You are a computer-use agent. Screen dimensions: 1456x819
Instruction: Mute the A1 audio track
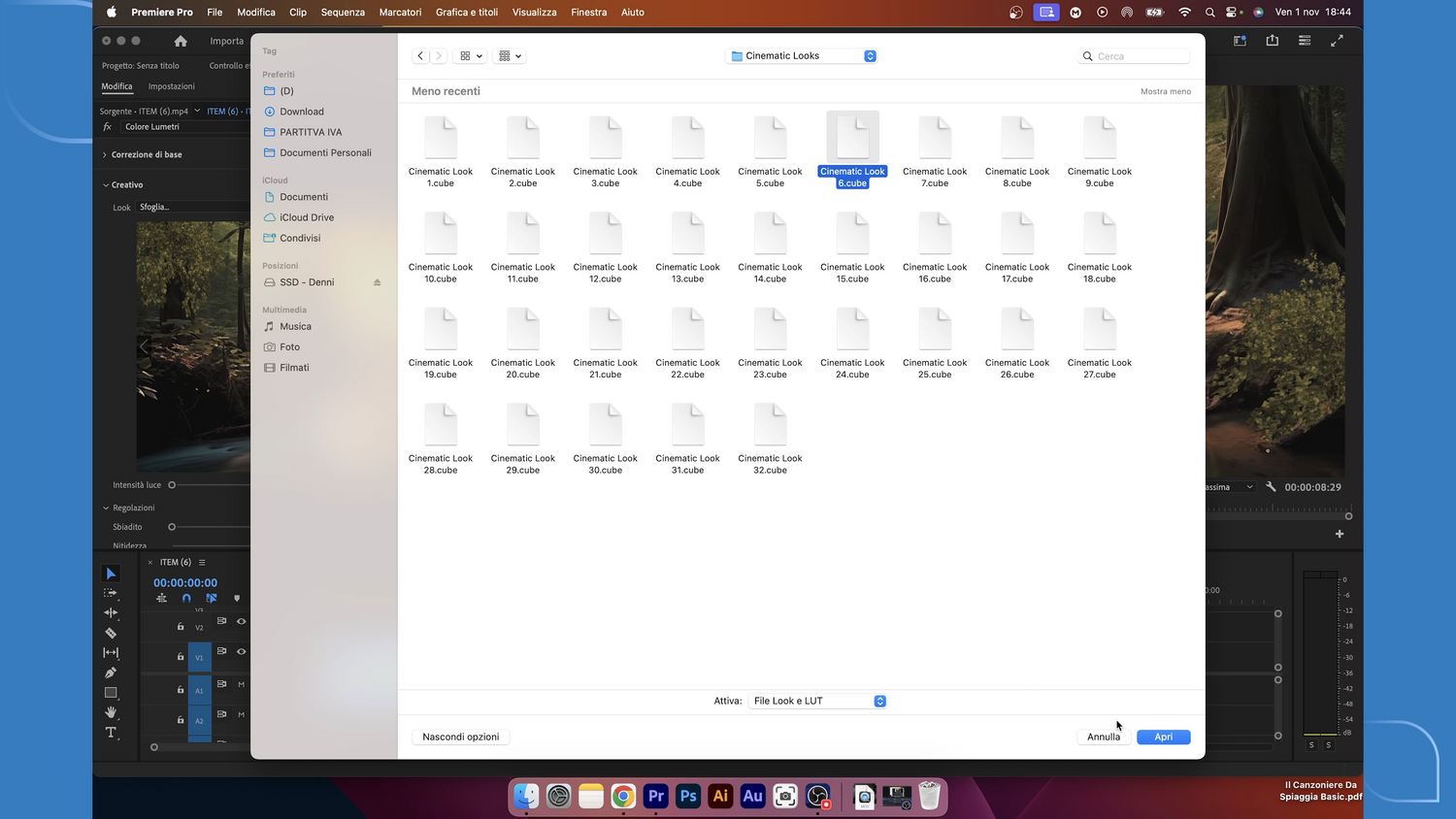pos(242,684)
